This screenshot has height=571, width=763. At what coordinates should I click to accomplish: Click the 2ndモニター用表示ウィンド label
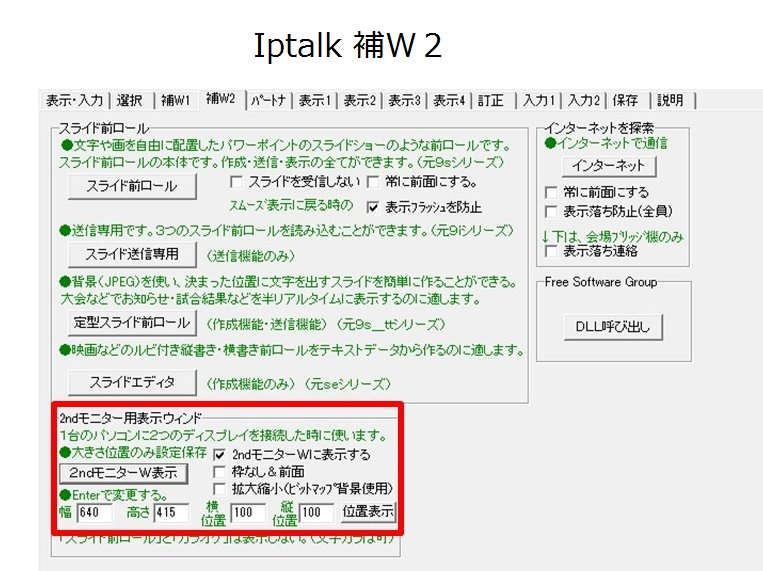pos(130,418)
